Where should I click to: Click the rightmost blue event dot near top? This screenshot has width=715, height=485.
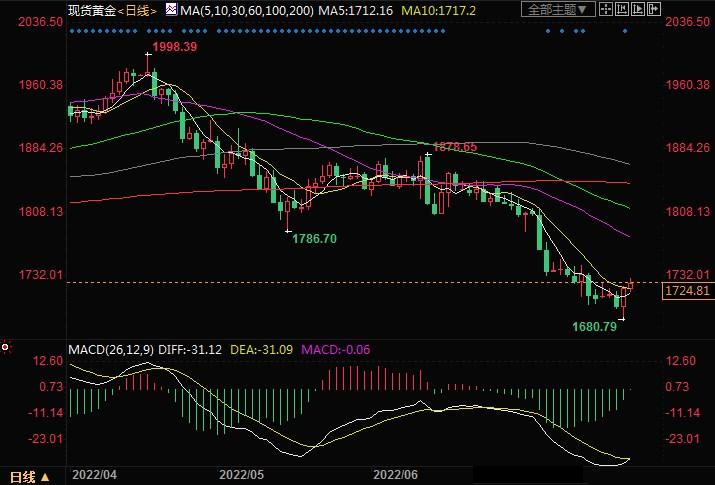[625, 30]
